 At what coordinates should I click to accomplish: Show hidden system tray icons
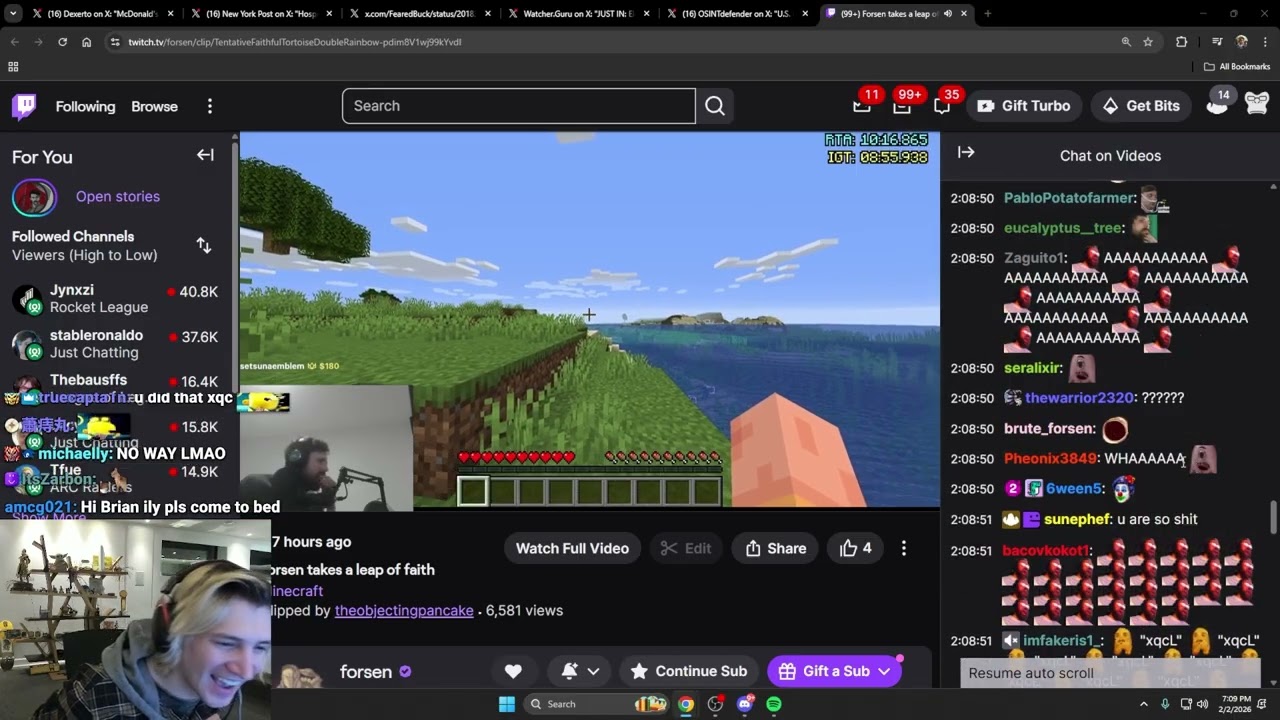click(1144, 704)
